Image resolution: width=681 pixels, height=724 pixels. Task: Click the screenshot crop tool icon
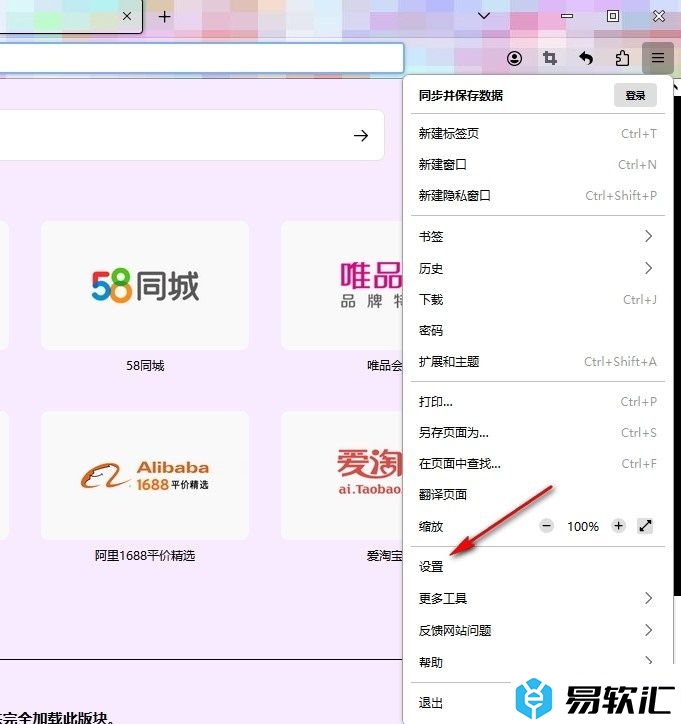pyautogui.click(x=550, y=58)
